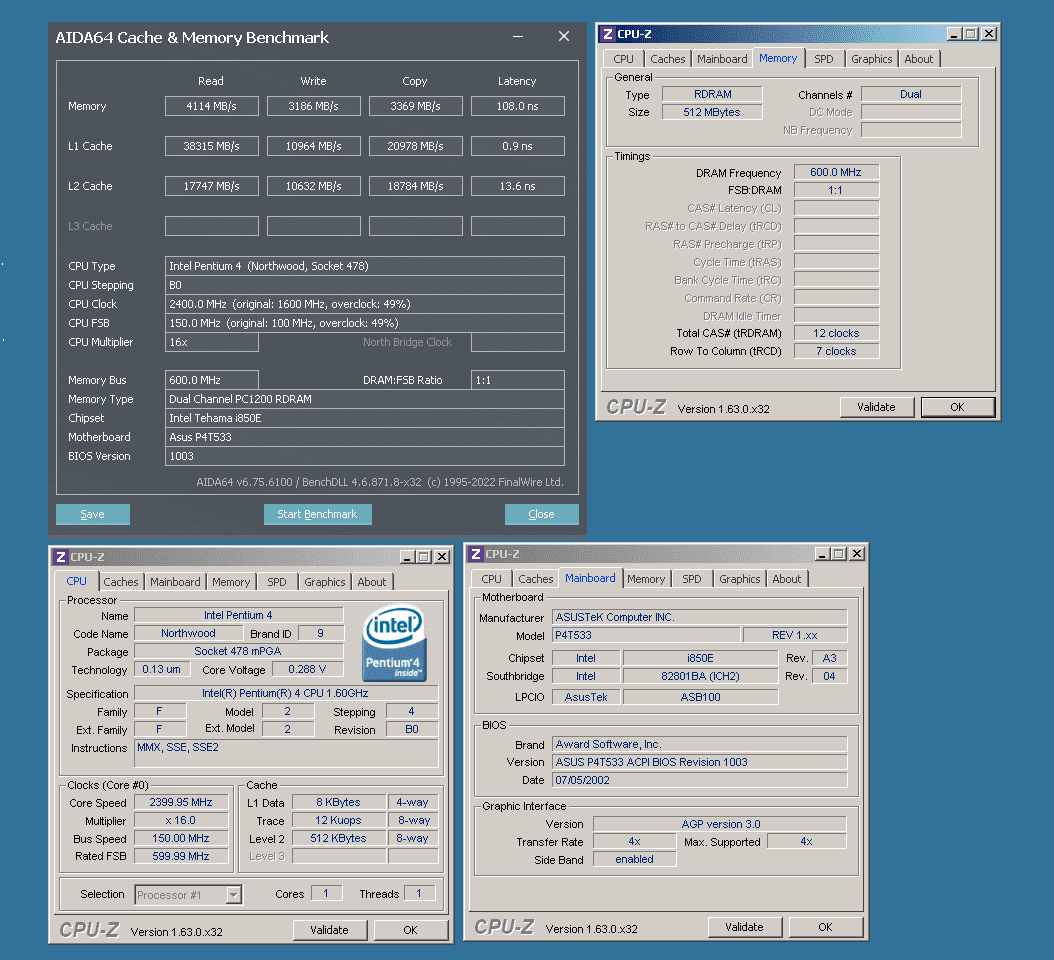The height and width of the screenshot is (960, 1054).
Task: Open Memory tab in the CPU-Z CPU window
Action: tap(231, 582)
